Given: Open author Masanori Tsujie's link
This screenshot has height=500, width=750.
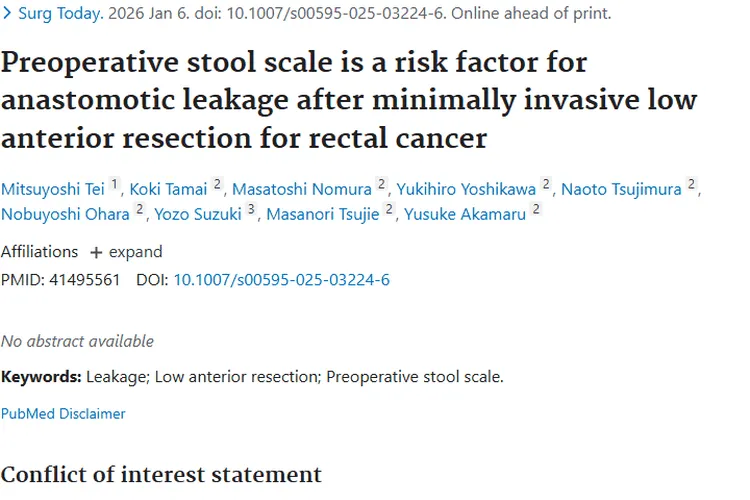Looking at the screenshot, I should [x=323, y=214].
